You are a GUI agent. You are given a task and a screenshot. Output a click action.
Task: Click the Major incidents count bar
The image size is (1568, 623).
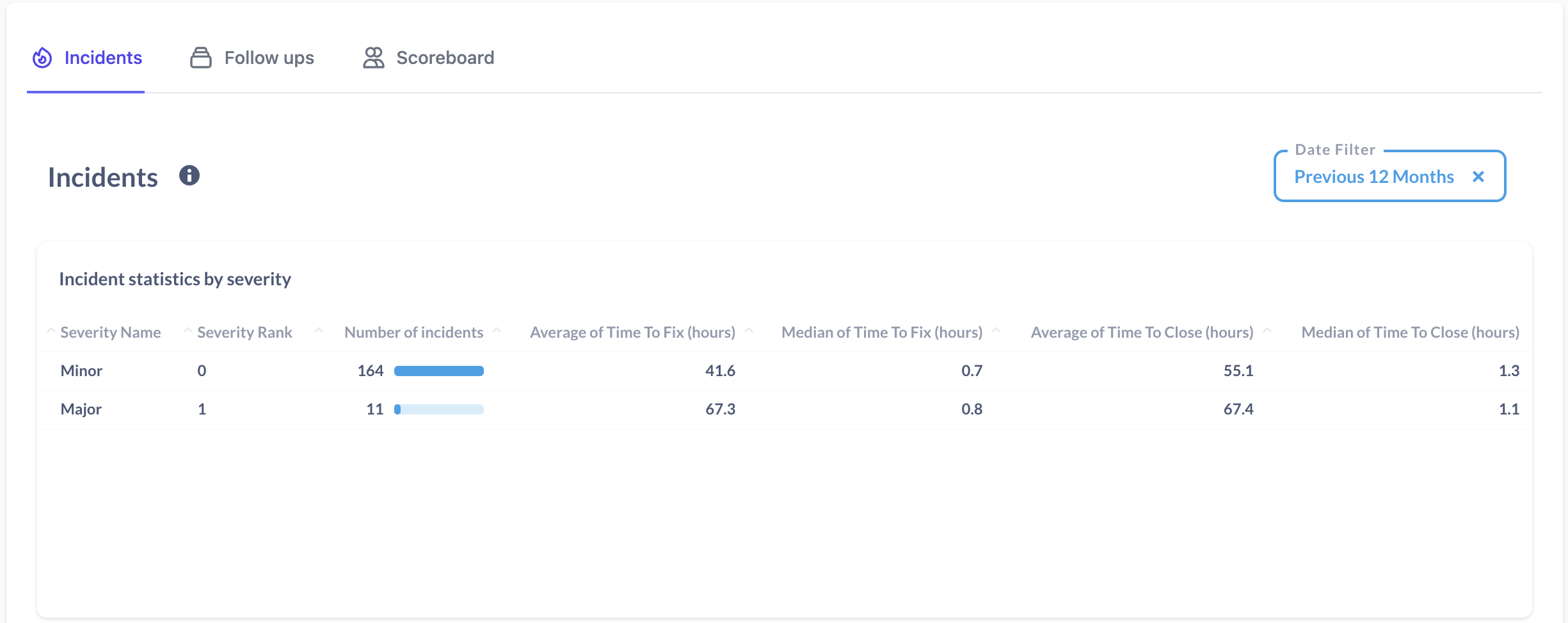[439, 409]
